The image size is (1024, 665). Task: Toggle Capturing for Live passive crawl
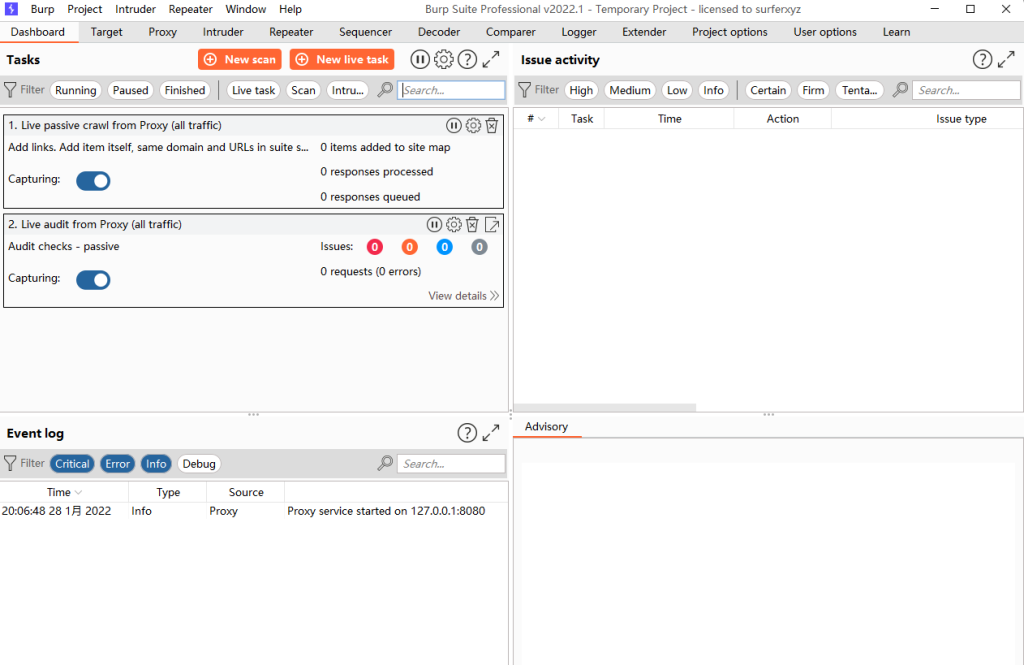point(93,181)
